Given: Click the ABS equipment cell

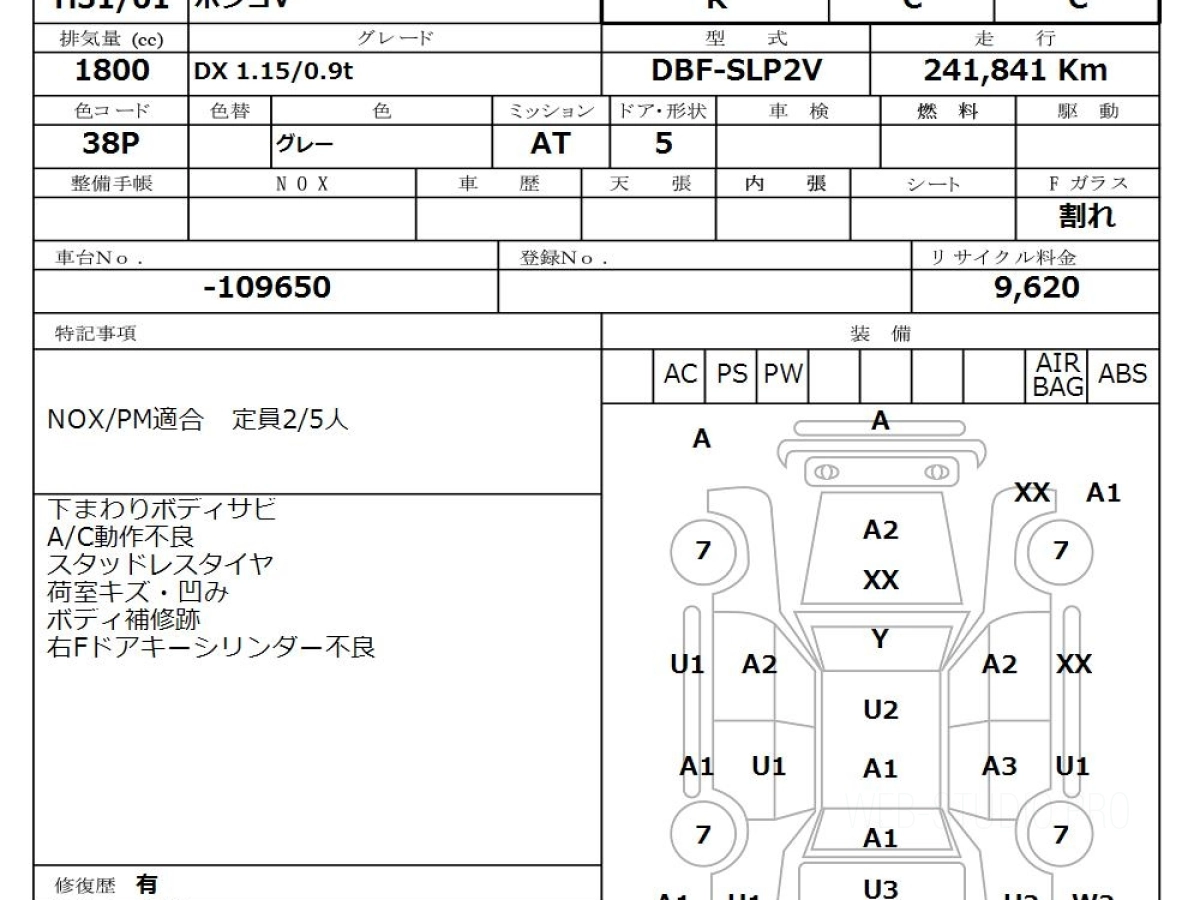Looking at the screenshot, I should (1123, 375).
